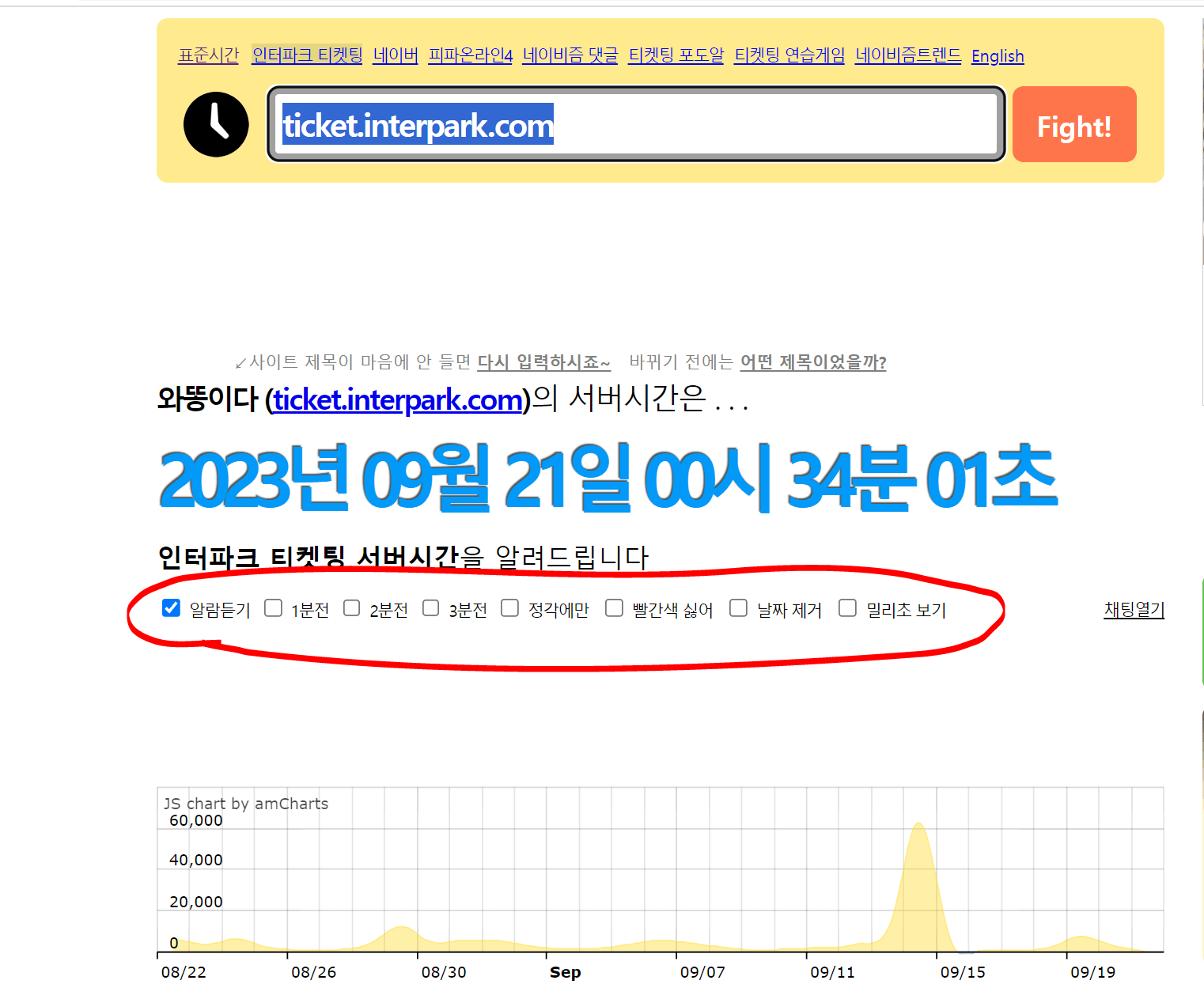This screenshot has height=984, width=1204.
Task: Click the 08/30 date label on the chart axis
Action: pos(444,972)
